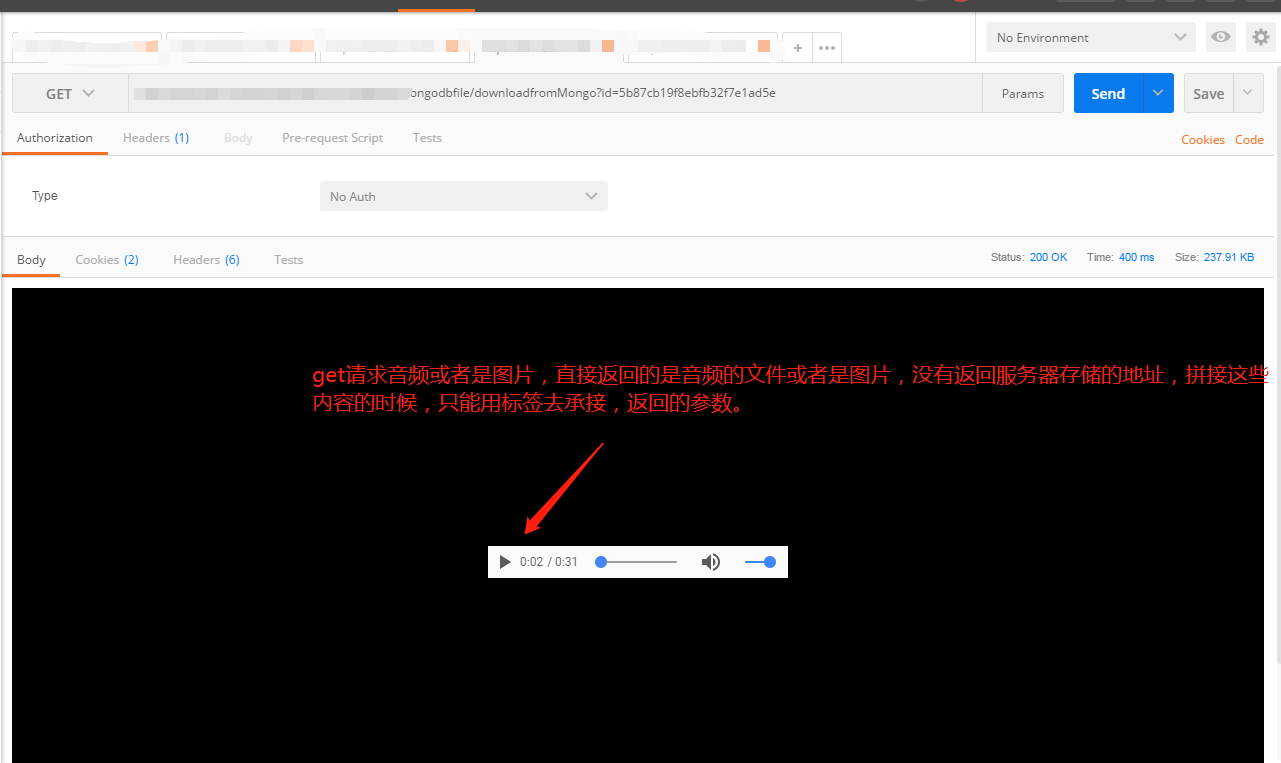
Task: Open the Params editor
Action: pyautogui.click(x=1023, y=93)
